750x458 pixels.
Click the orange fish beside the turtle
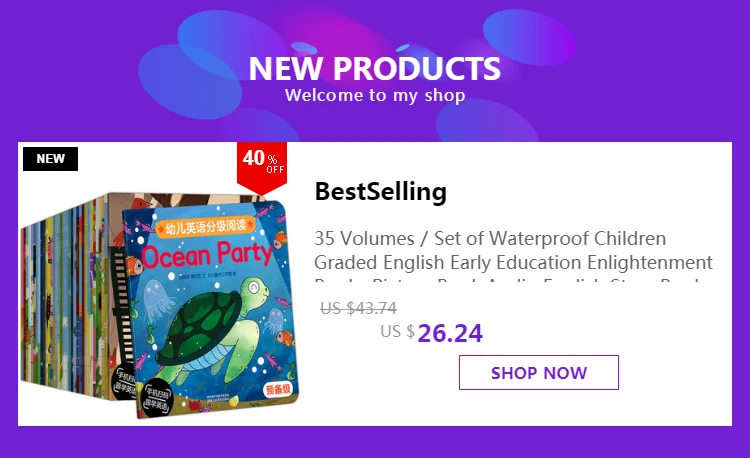click(x=286, y=337)
